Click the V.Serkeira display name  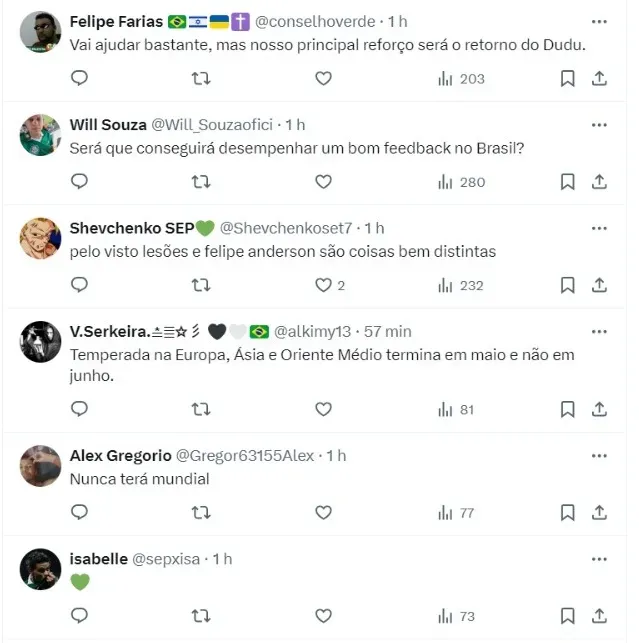(x=108, y=331)
